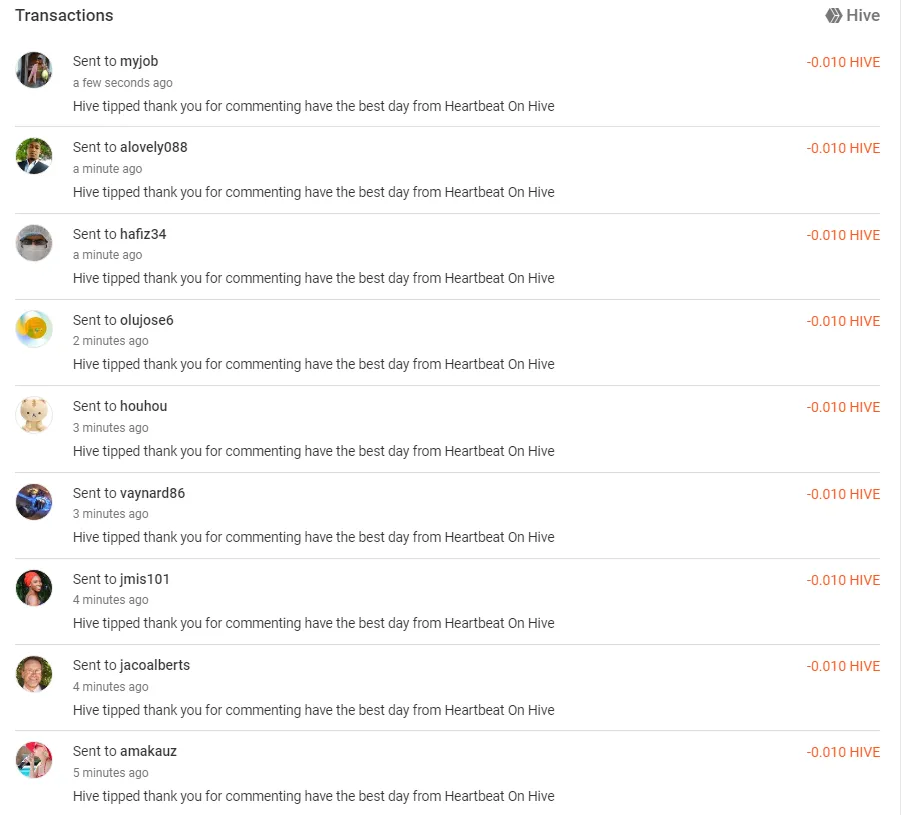
Task: Visit the hafiz34 account link
Action: 143,234
